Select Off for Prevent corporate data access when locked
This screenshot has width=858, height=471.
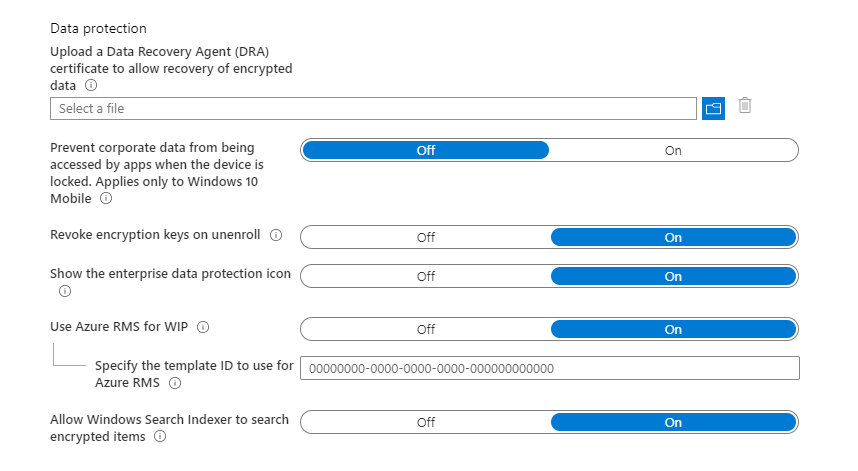pos(426,150)
